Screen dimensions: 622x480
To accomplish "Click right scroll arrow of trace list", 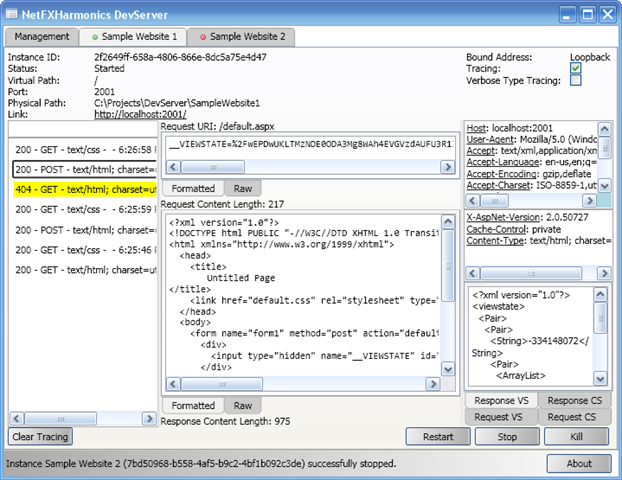I will point(149,419).
